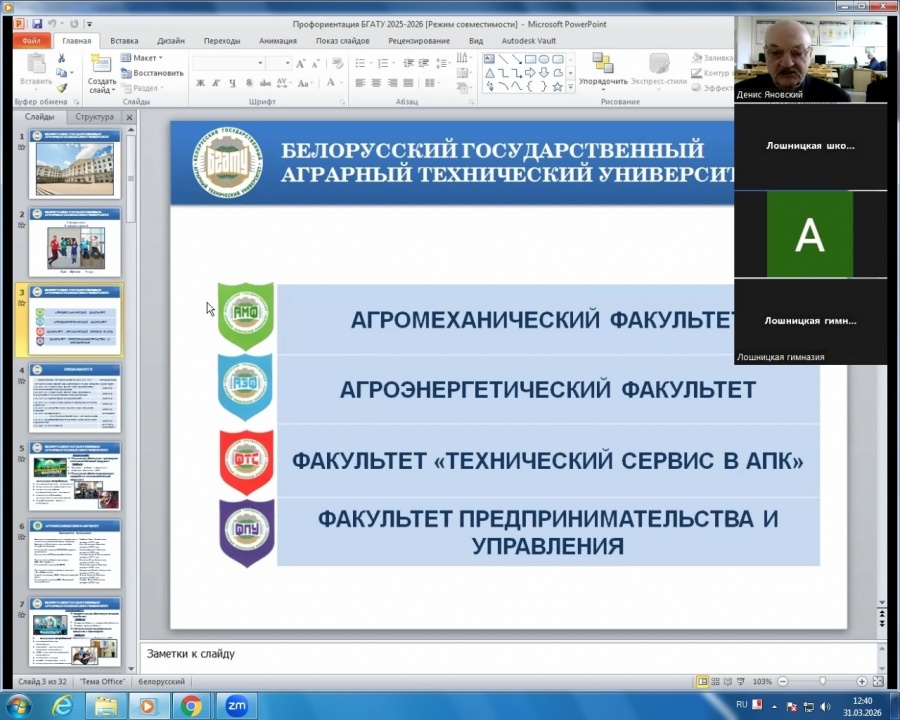The width and height of the screenshot is (900, 720).
Task: Expand the Макет layout dropdown
Action: (x=146, y=58)
